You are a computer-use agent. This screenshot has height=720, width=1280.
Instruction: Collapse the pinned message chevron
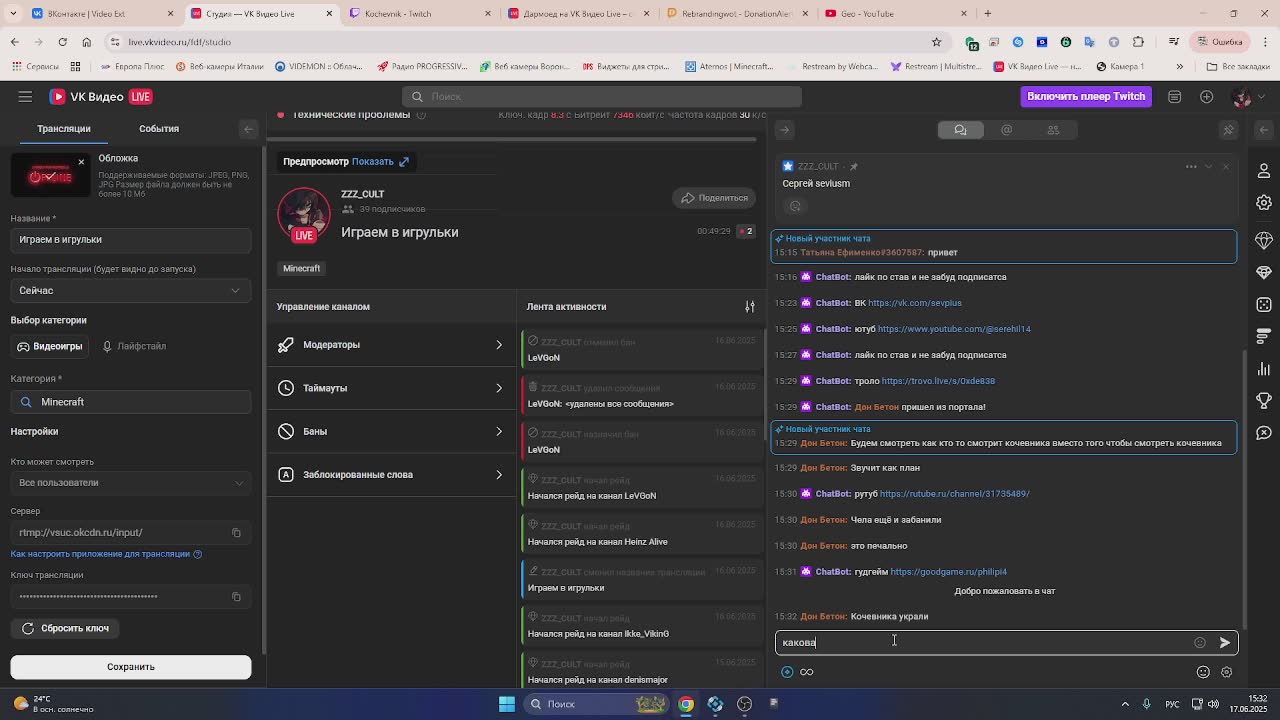[1208, 166]
